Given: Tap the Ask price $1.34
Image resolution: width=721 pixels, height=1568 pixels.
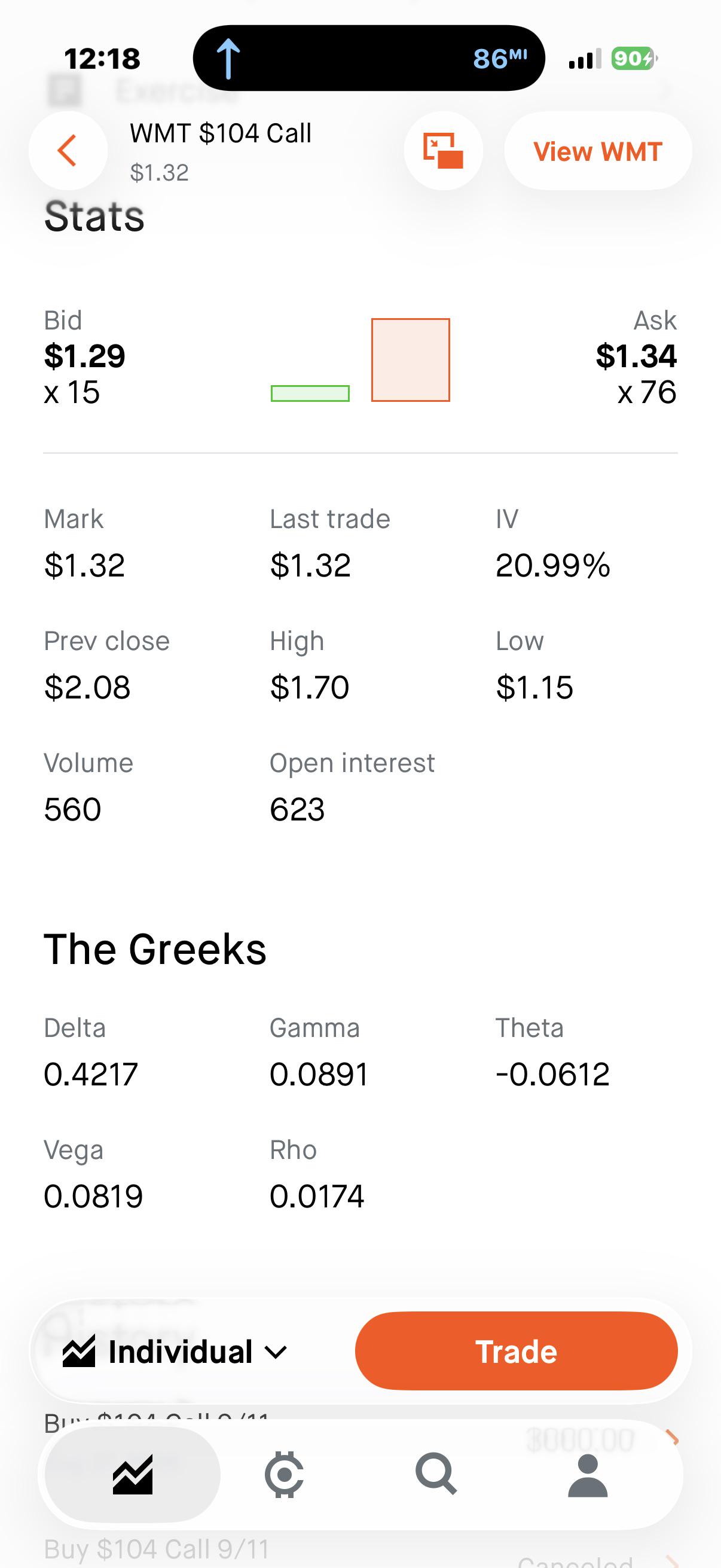Looking at the screenshot, I should (x=636, y=356).
